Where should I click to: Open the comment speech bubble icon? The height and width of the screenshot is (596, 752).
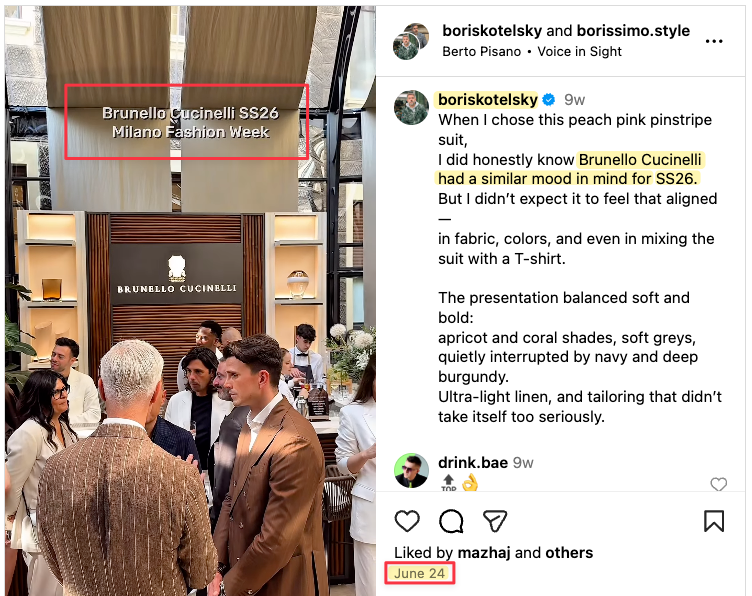click(x=451, y=521)
